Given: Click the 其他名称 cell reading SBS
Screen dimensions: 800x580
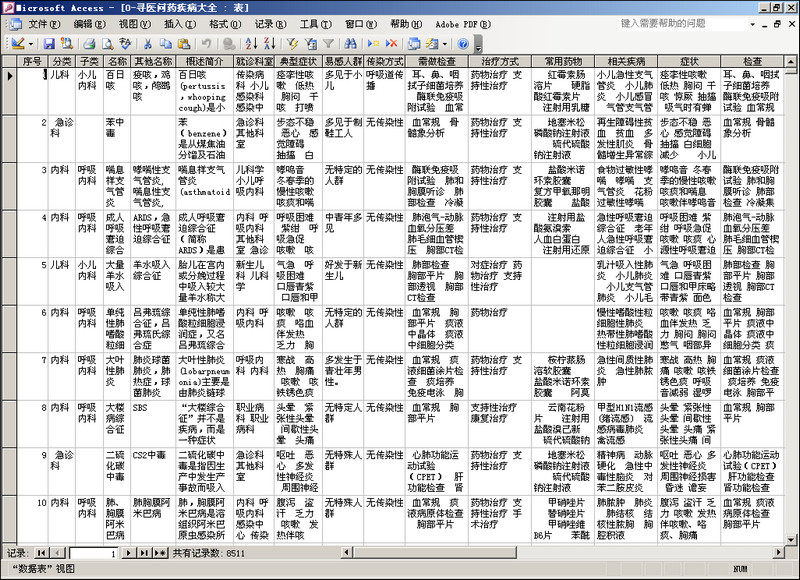Looking at the screenshot, I should point(153,424).
